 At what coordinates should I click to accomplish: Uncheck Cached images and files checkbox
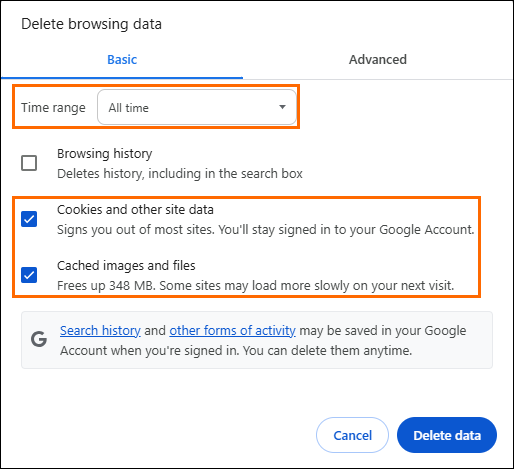point(29,275)
